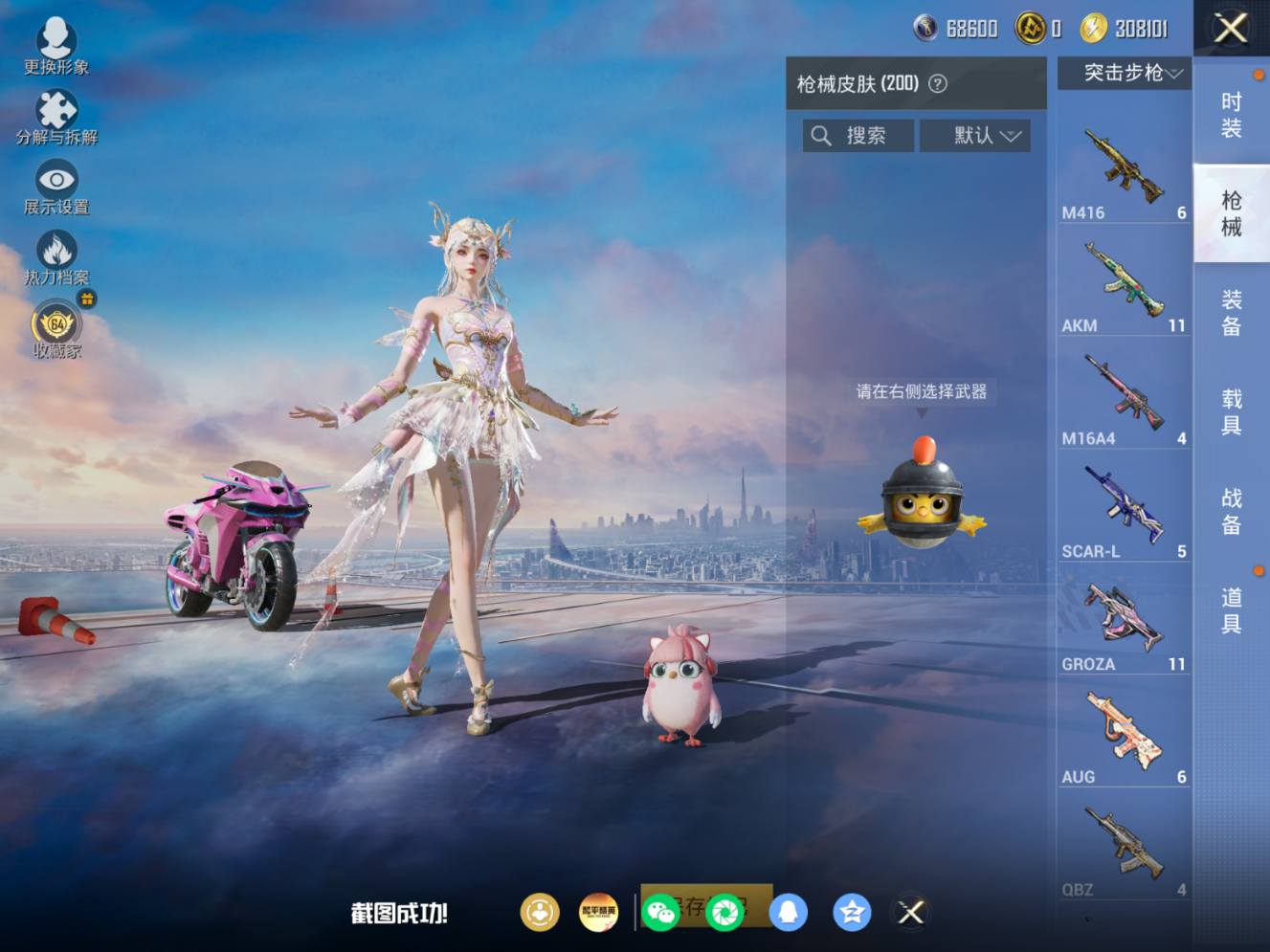Open 收藏家 collector badge icon

[56, 330]
